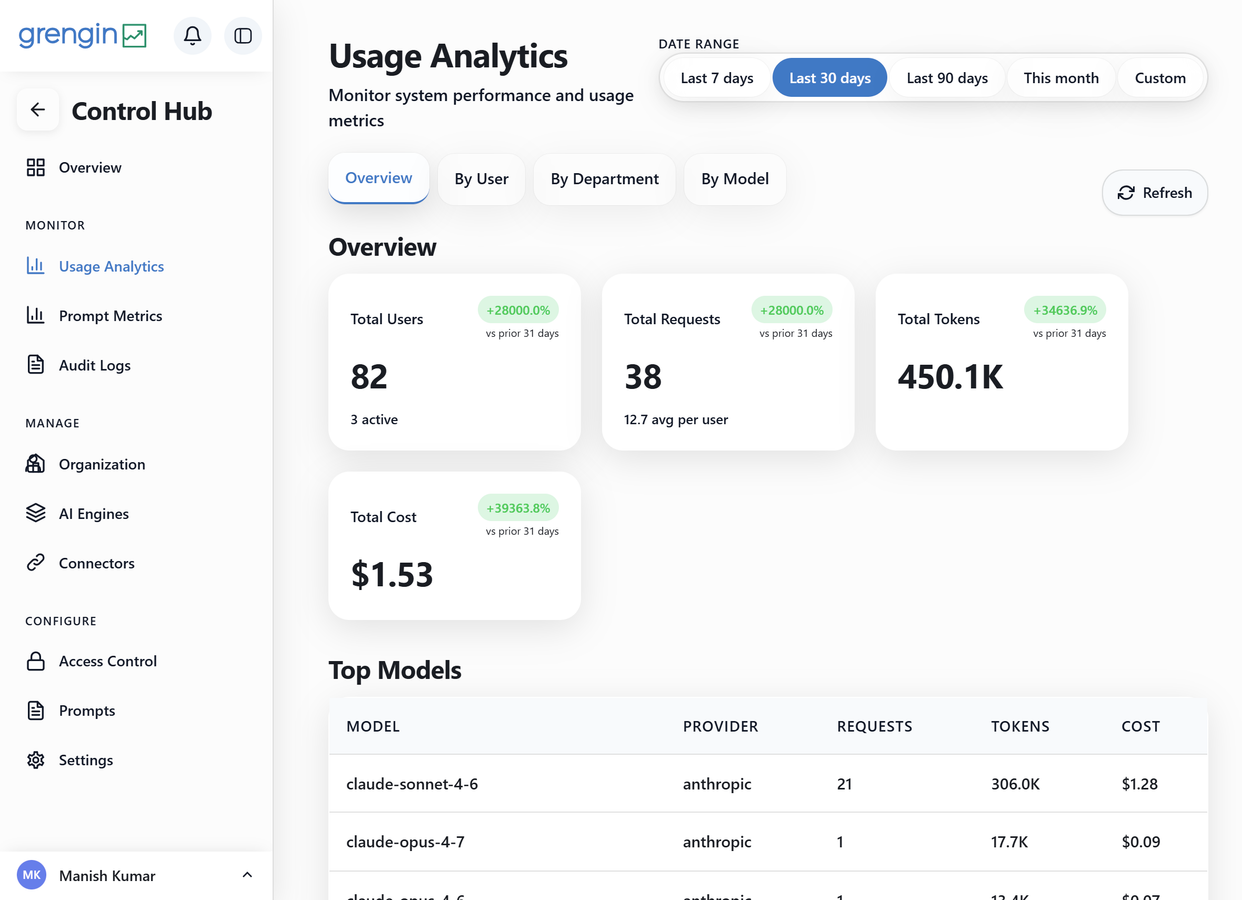Click the MODEL column header

pos(373,726)
